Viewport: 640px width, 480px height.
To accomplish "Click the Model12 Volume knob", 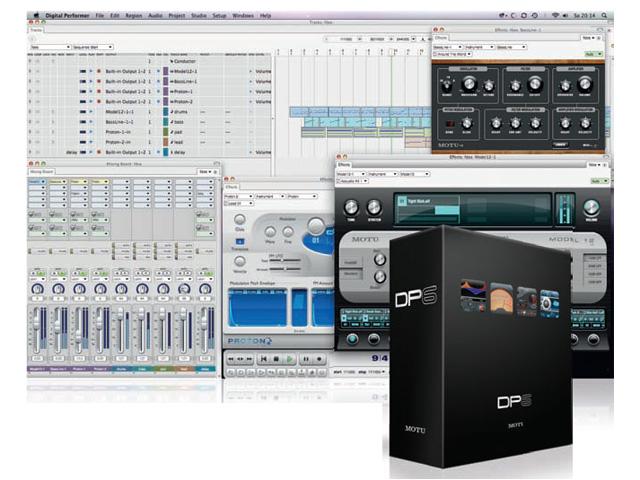I will pos(591,207).
